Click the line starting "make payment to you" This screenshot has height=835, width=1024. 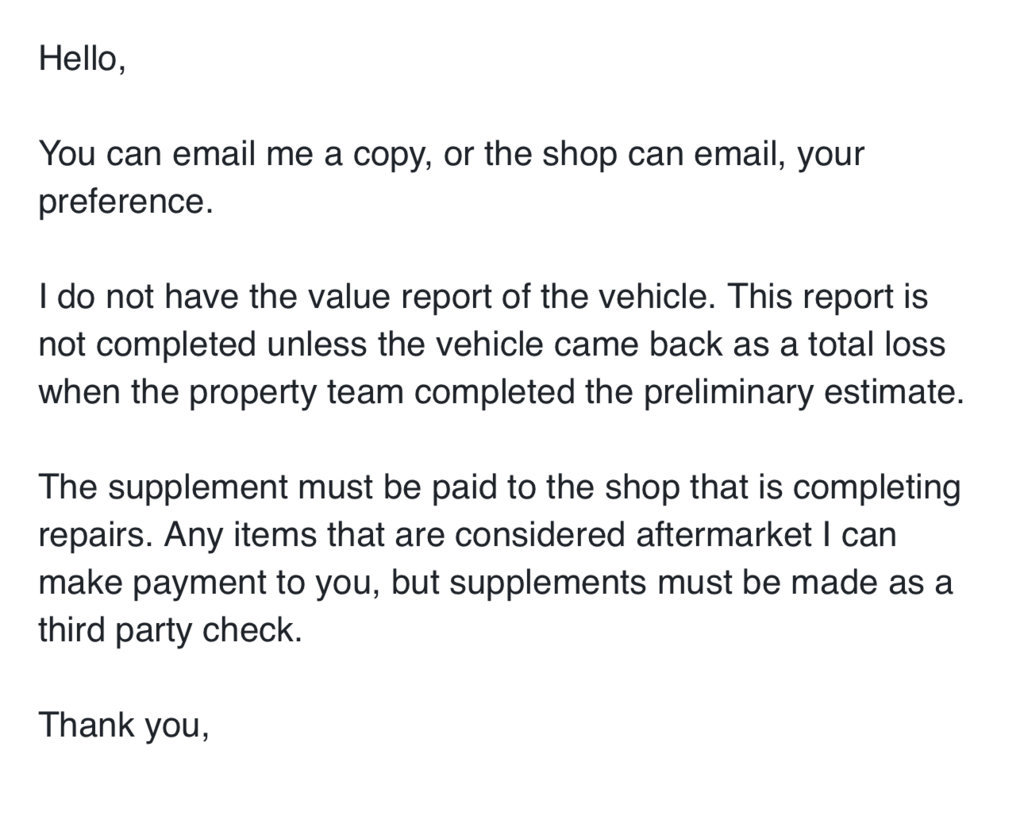[496, 583]
